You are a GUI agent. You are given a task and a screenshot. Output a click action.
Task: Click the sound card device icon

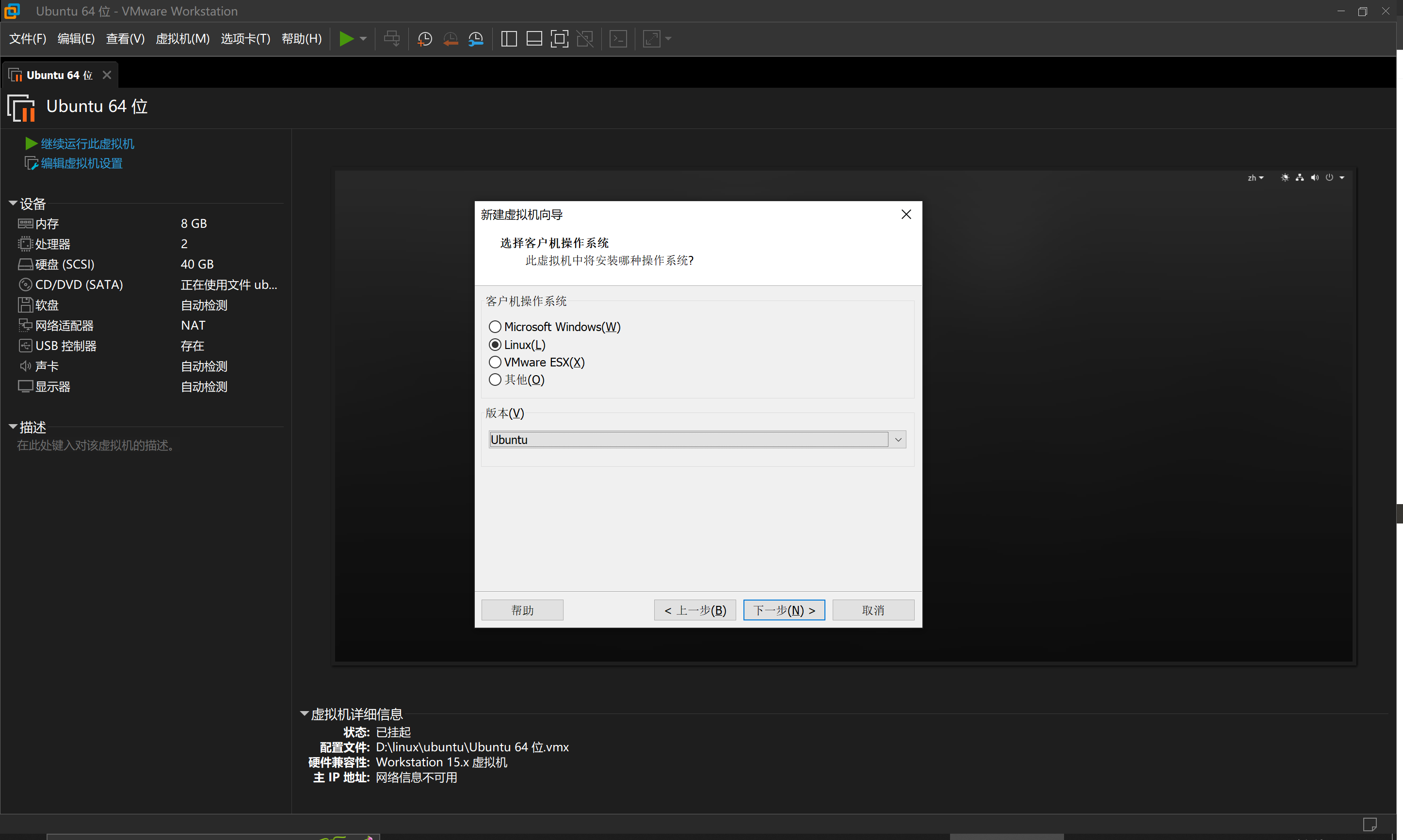tap(26, 366)
